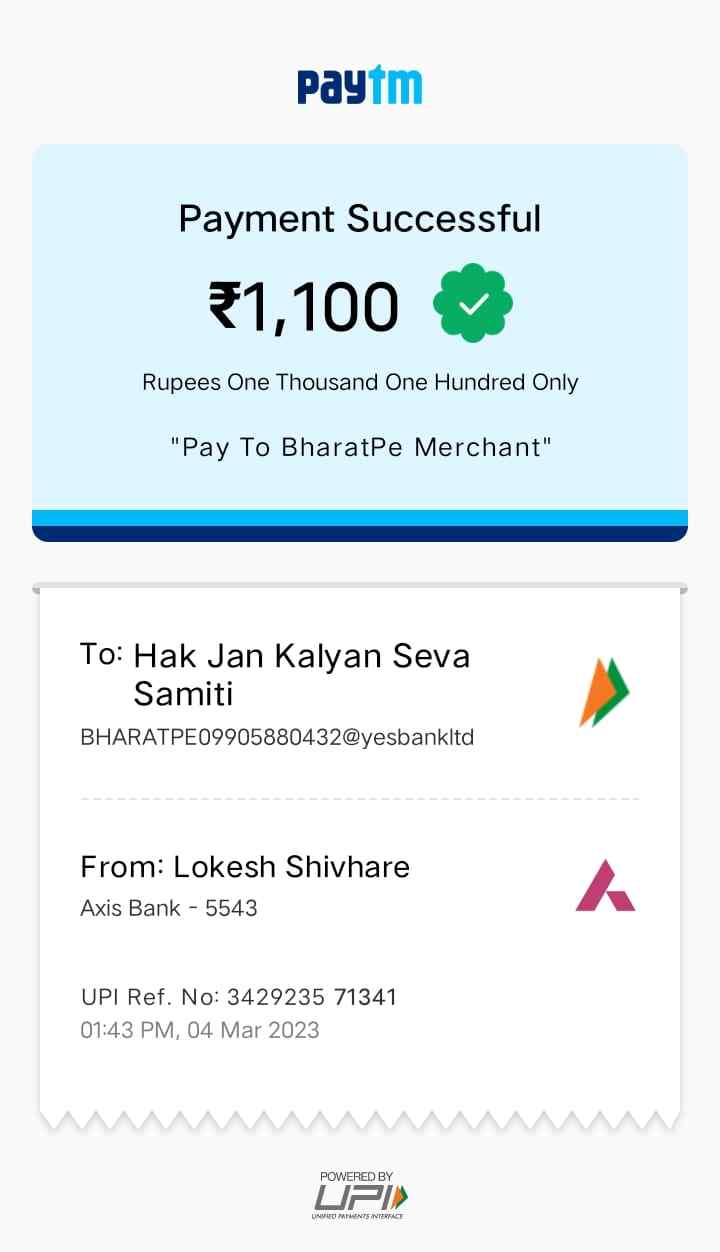
Task: Click the BharatPe merchant logo icon
Action: pyautogui.click(x=605, y=692)
